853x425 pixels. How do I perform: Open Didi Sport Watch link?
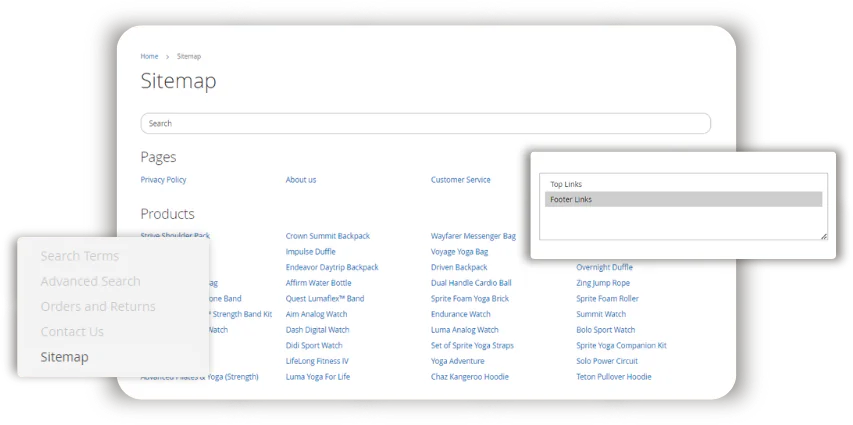tap(314, 346)
